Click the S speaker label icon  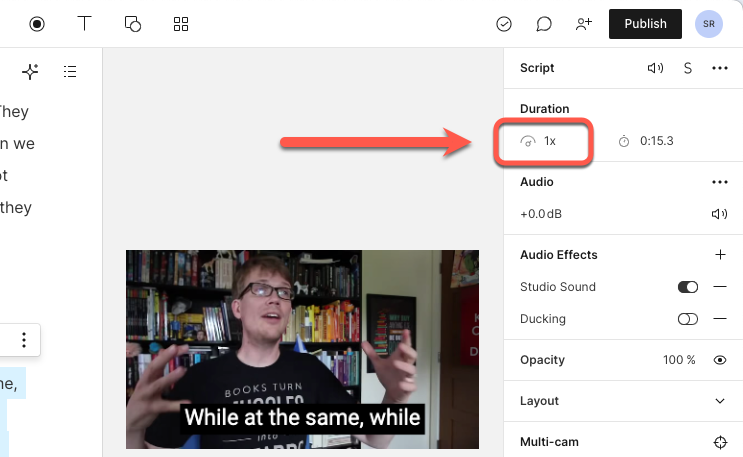point(688,68)
